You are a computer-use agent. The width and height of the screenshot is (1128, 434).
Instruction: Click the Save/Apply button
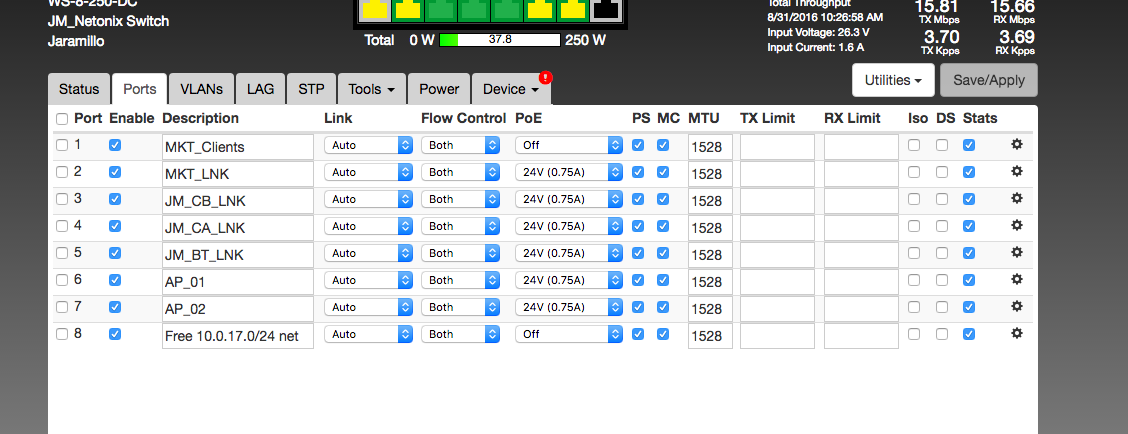tap(988, 80)
